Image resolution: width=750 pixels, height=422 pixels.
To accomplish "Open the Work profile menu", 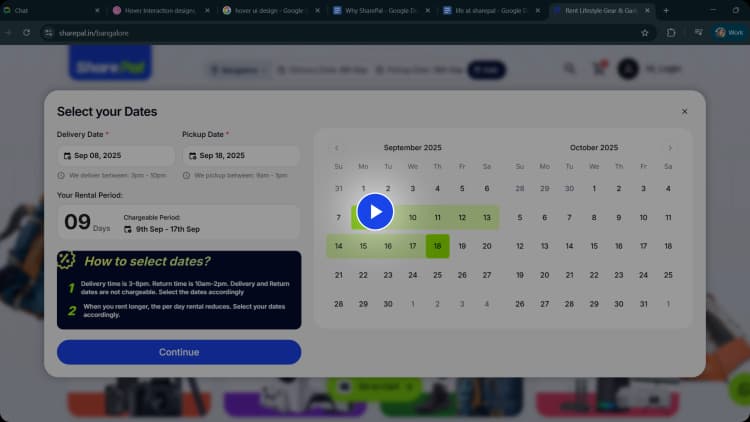I will [729, 32].
